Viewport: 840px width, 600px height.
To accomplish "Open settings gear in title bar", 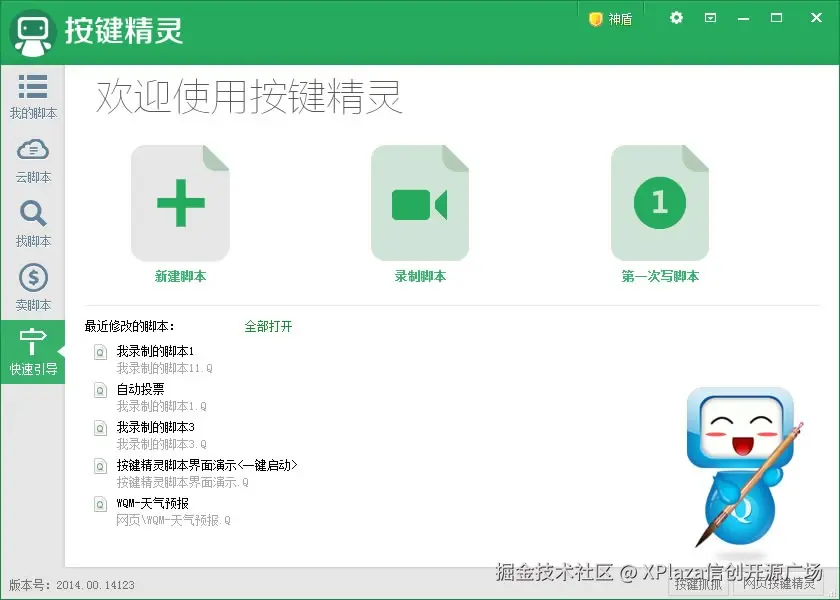I will point(677,18).
